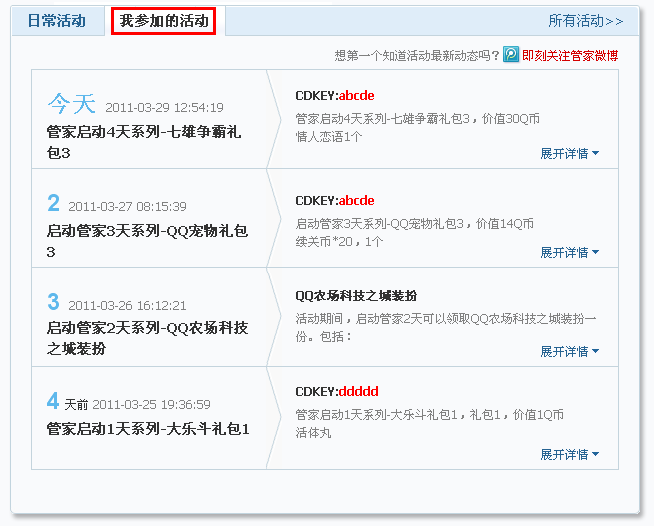Click timestamp 2011-03-27 08:15:39
The width and height of the screenshot is (654, 526).
tap(127, 206)
